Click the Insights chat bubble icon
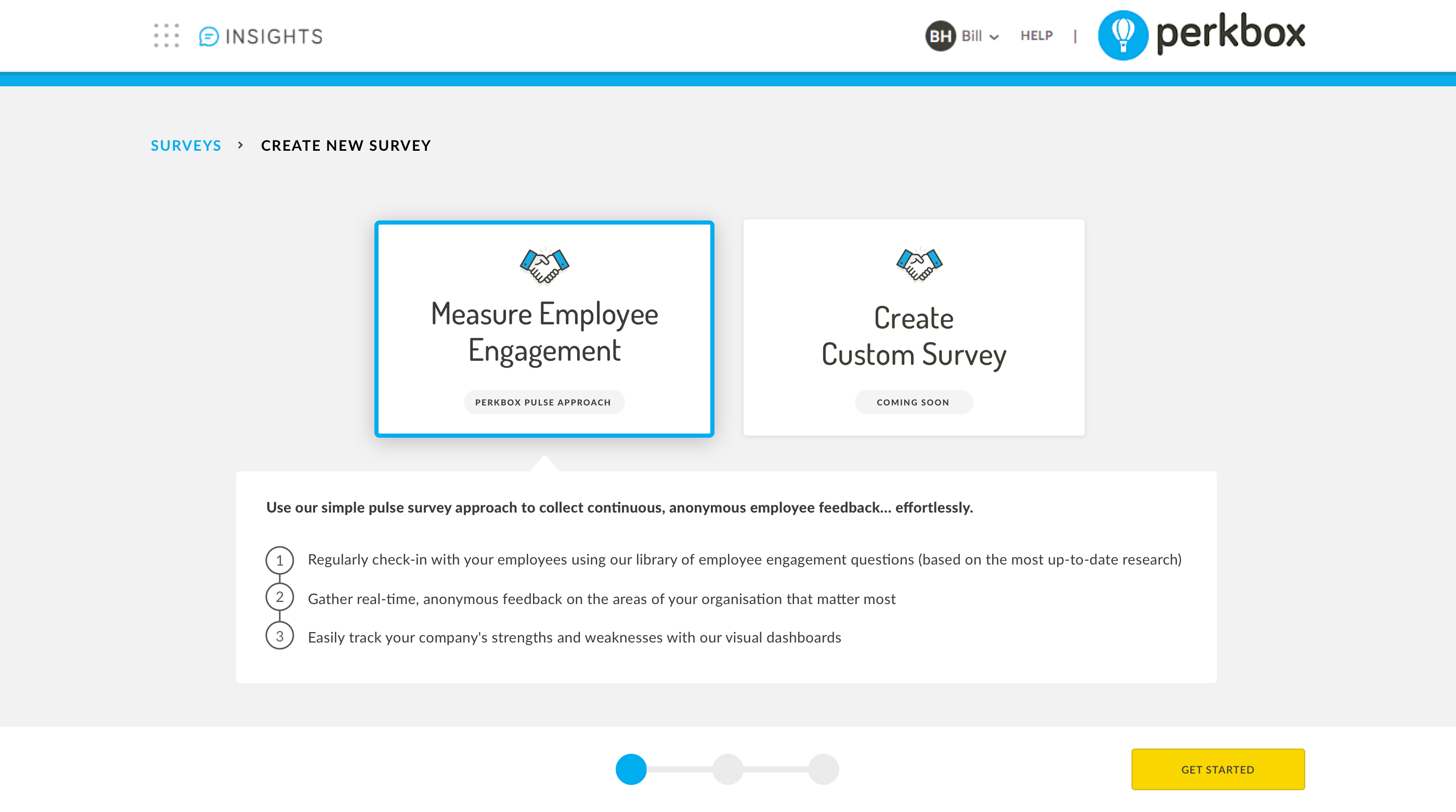 coord(209,37)
